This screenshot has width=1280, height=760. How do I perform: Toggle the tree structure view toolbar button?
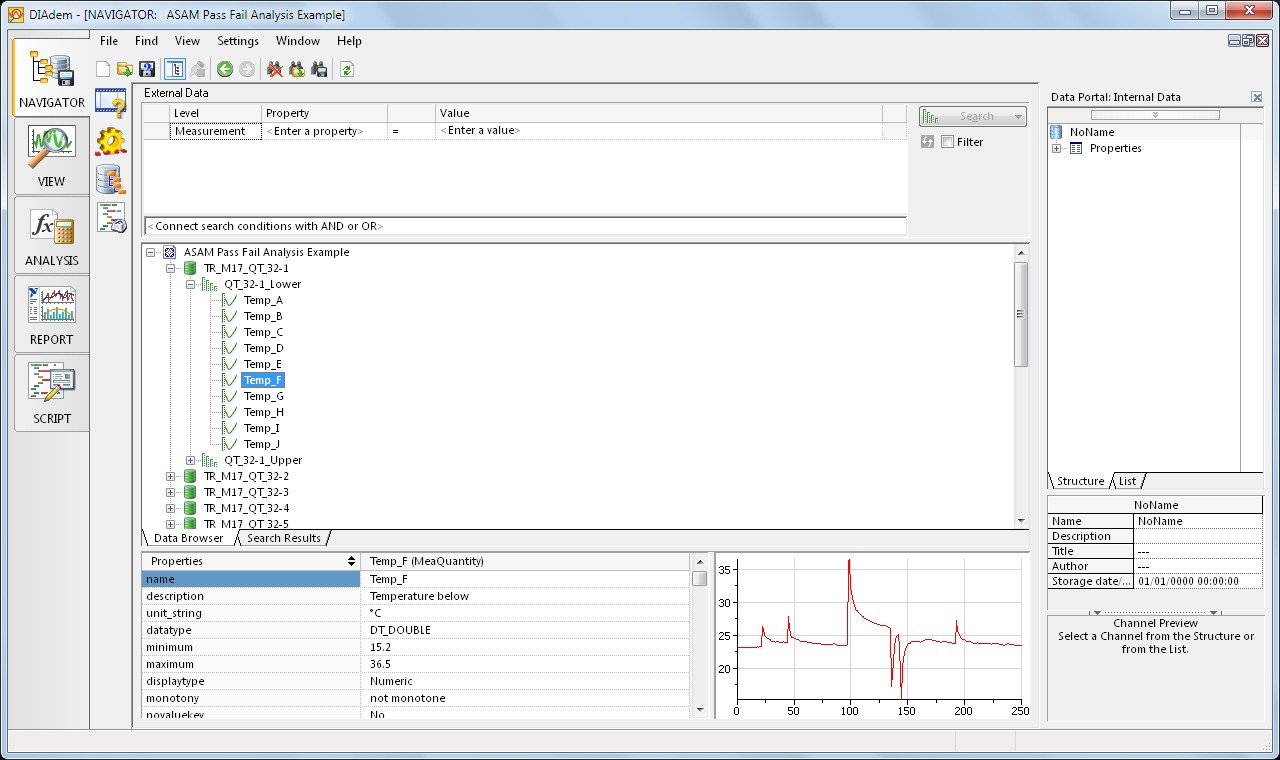point(174,69)
